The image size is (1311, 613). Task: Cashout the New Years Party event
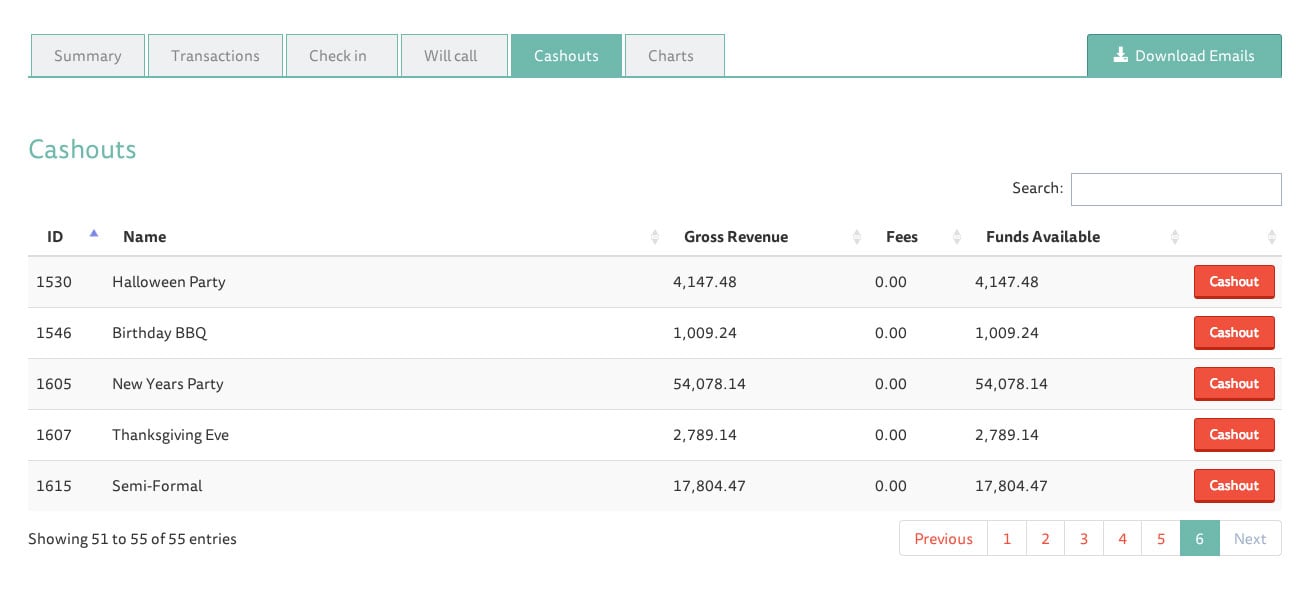(x=1233, y=384)
